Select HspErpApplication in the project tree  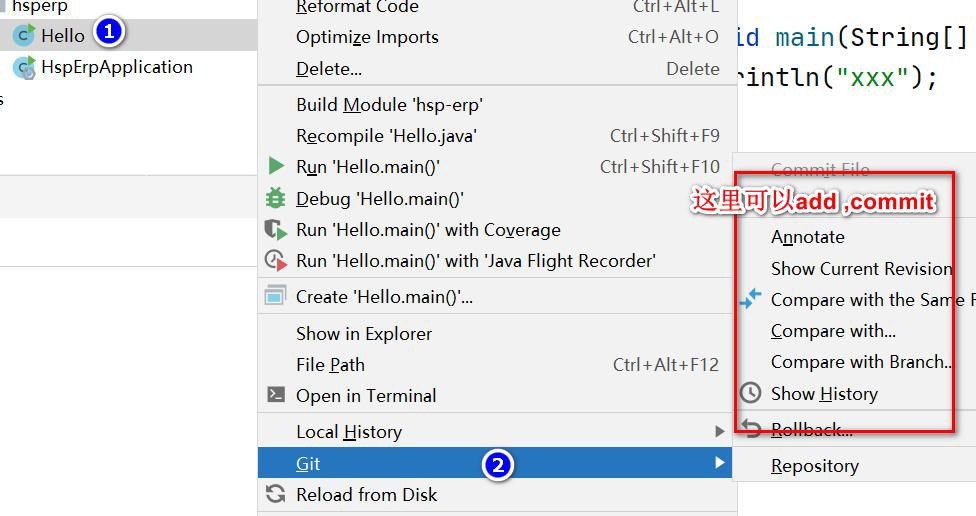[116, 68]
